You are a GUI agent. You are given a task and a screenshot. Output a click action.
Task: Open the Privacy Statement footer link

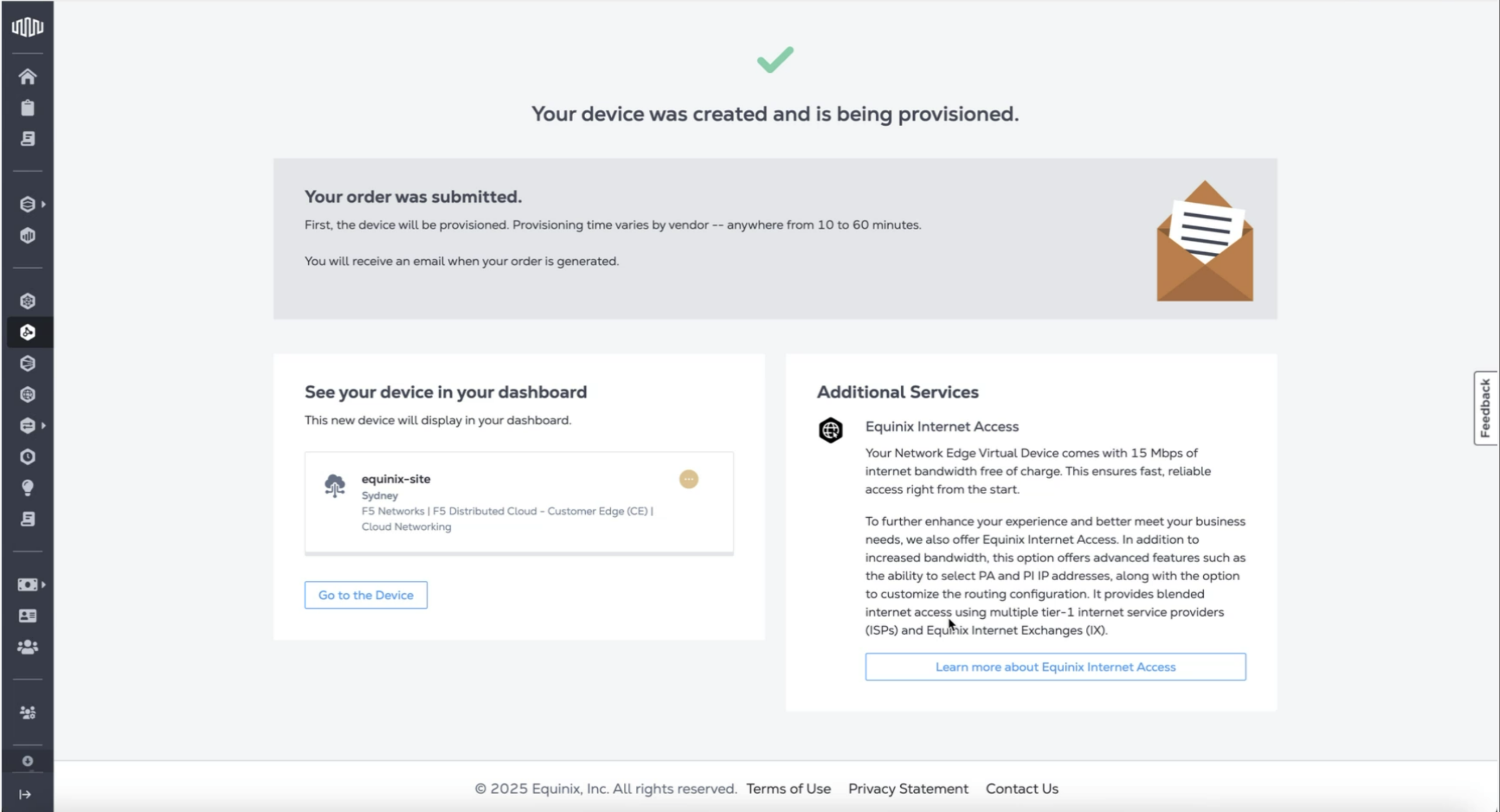click(908, 789)
